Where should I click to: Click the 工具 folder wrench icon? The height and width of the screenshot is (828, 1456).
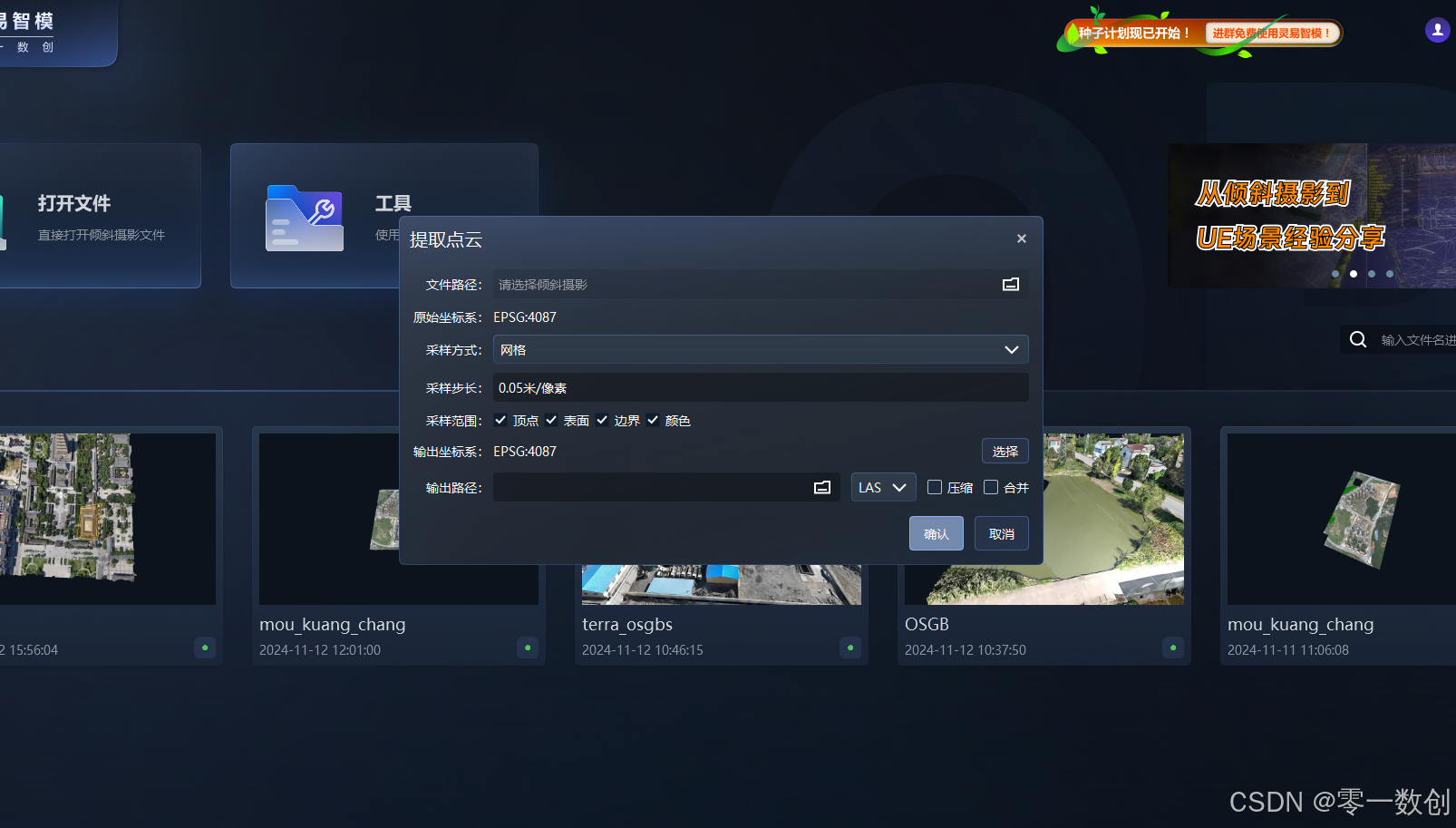click(305, 218)
